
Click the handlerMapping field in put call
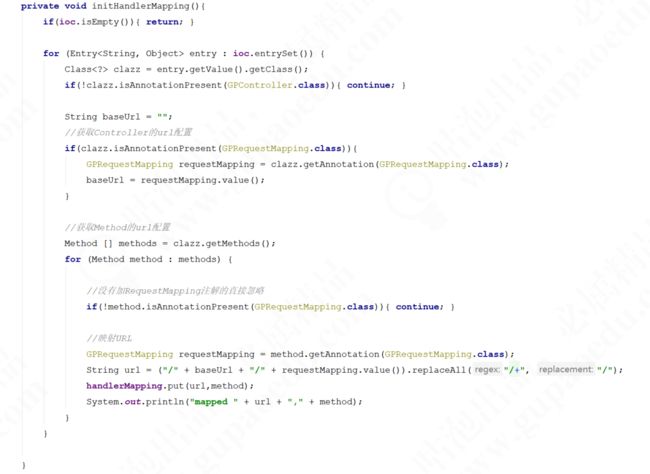pyautogui.click(x=124, y=386)
